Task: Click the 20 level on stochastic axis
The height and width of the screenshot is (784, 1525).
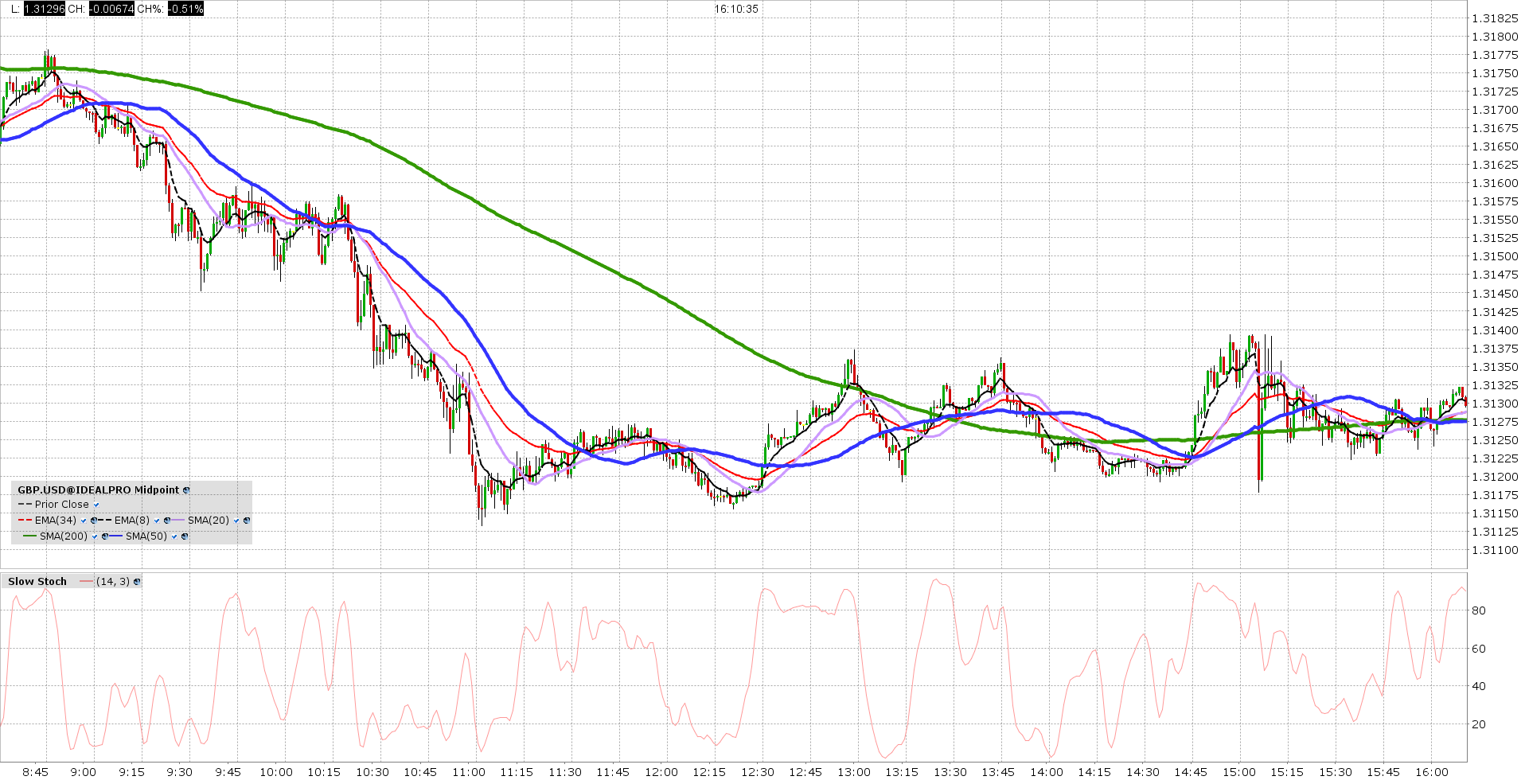Action: coord(1479,724)
